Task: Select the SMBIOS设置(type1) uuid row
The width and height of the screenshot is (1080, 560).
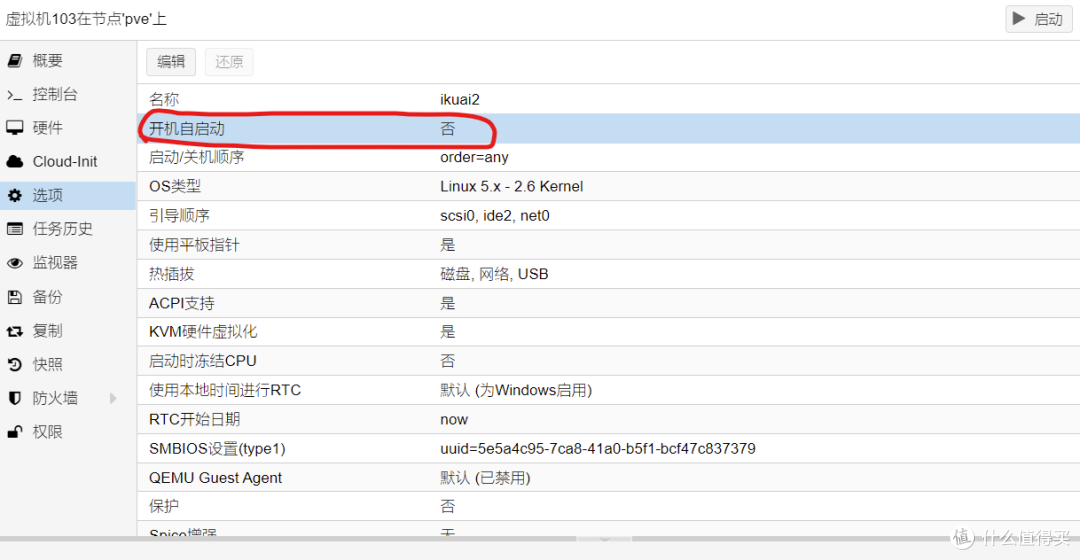Action: (x=609, y=448)
